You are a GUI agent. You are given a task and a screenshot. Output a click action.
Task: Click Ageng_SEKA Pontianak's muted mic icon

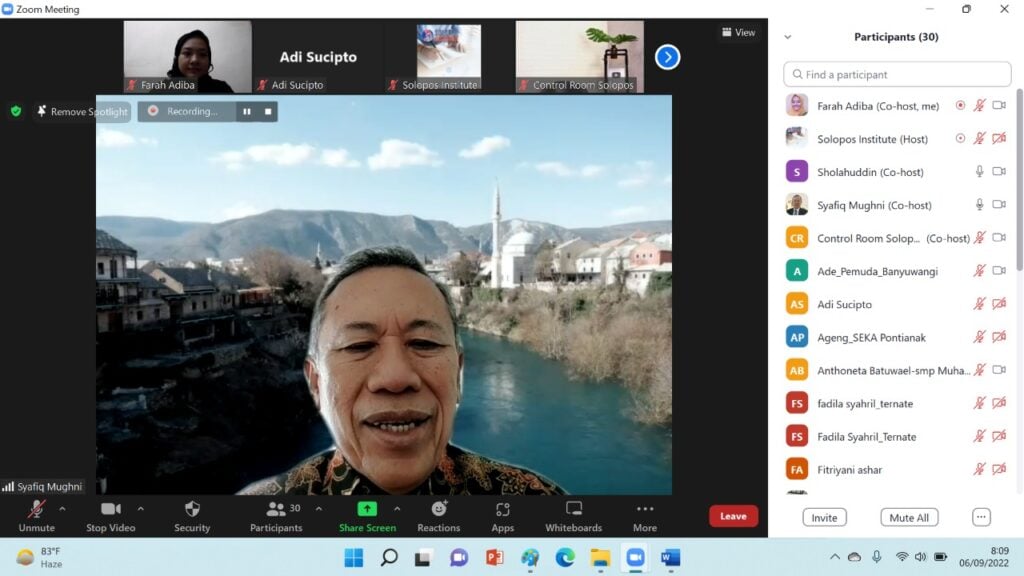(980, 337)
